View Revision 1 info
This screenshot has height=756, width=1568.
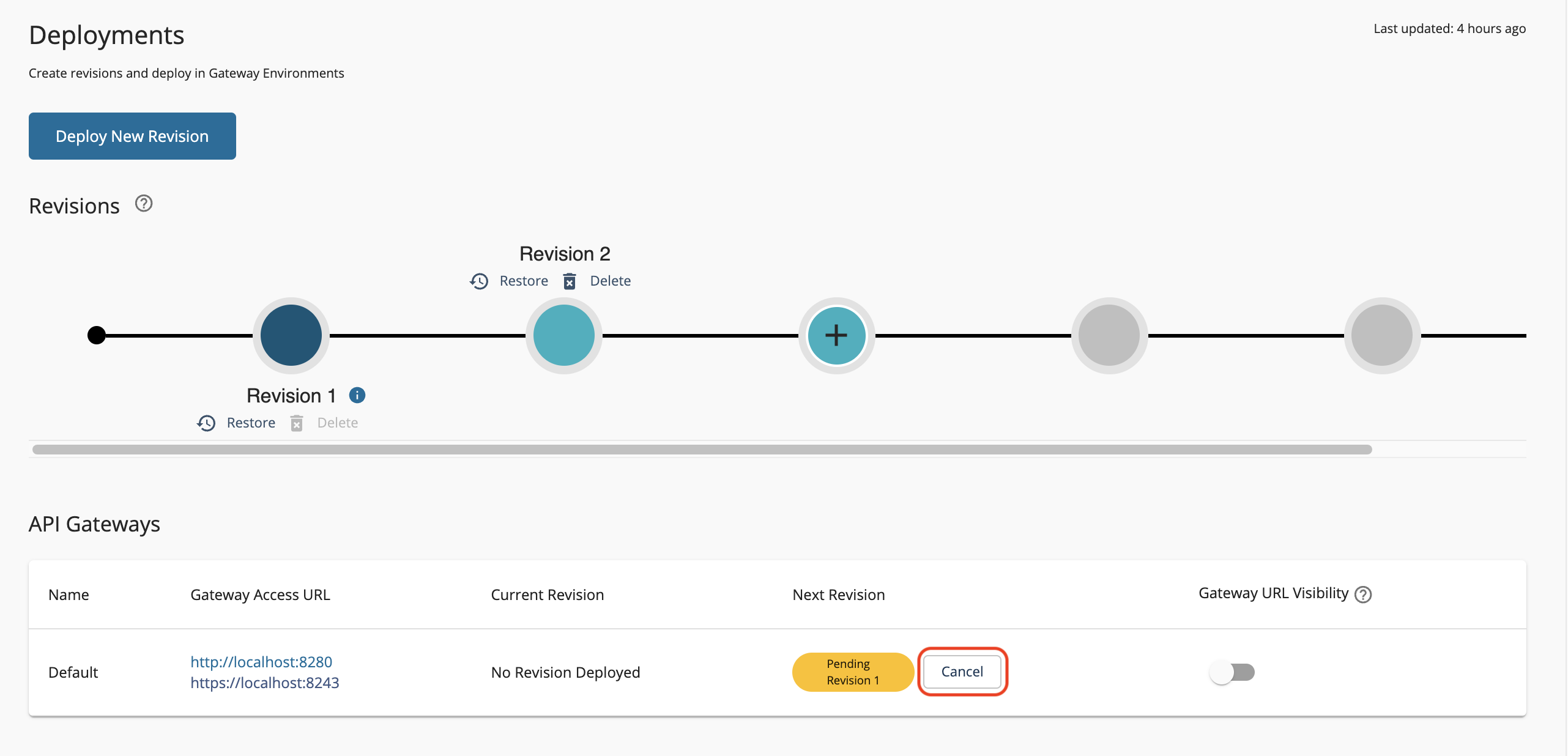[357, 395]
